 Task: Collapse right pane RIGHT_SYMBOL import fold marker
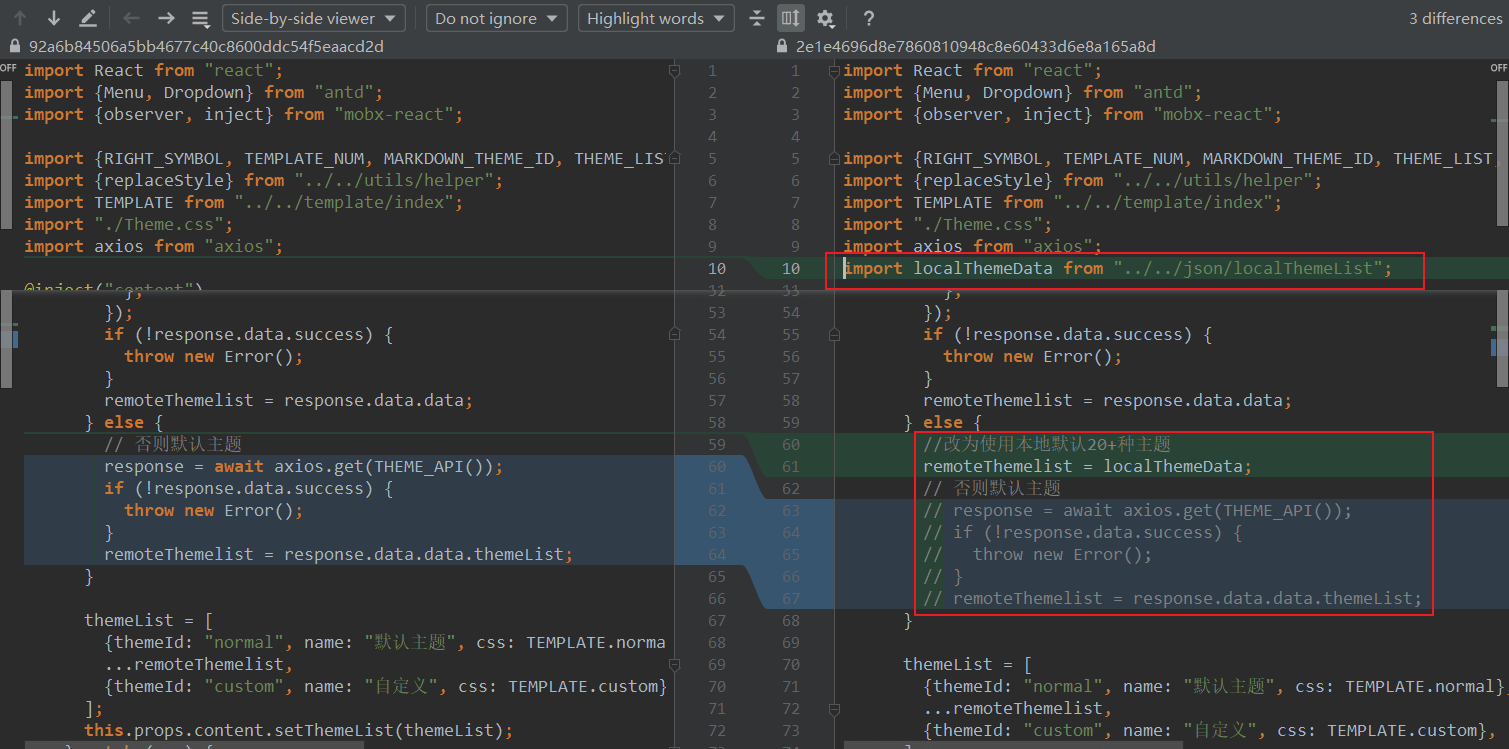[x=833, y=158]
